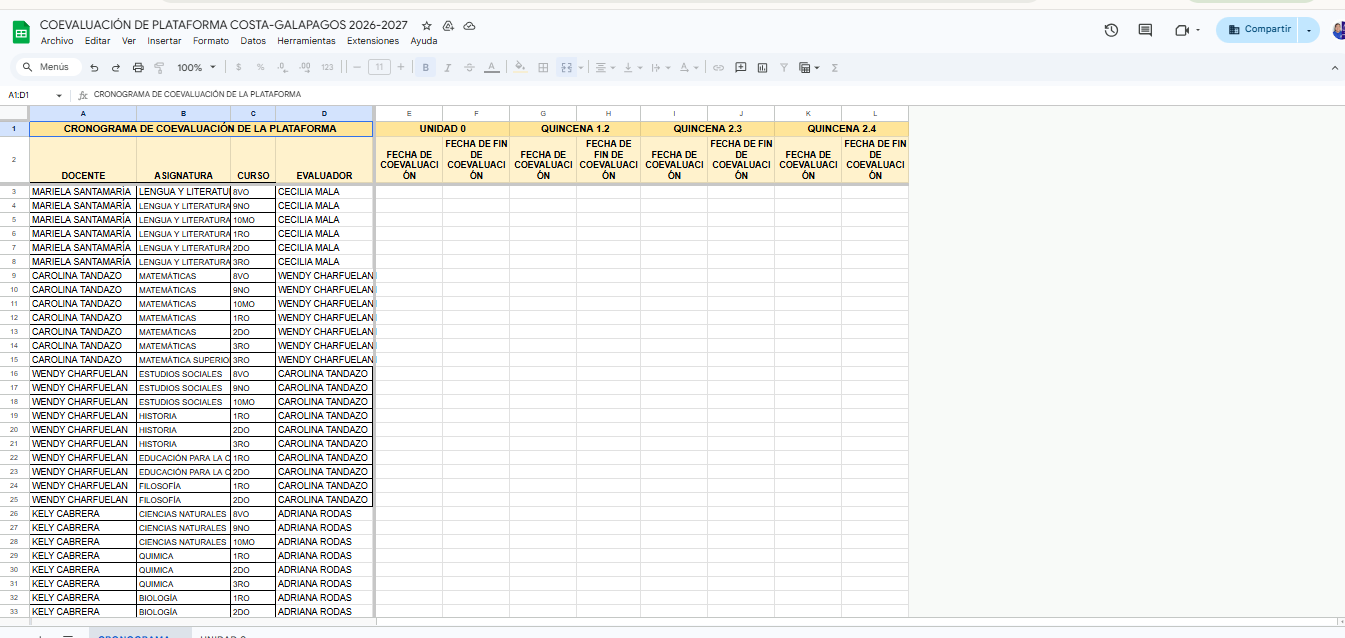
Task: Toggle strikethrough formatting
Action: click(x=469, y=68)
